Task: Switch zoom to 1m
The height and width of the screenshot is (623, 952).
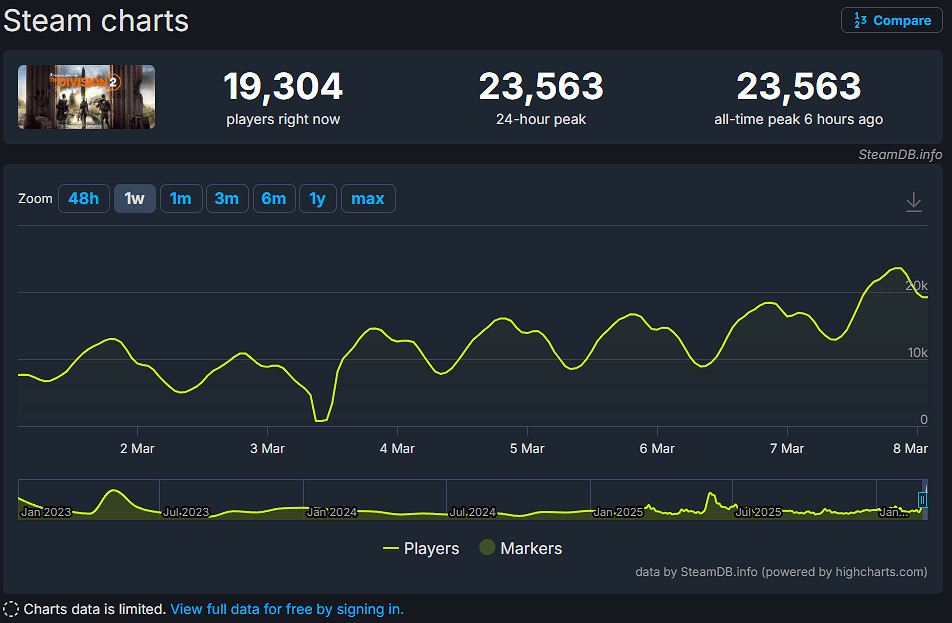Action: tap(180, 199)
